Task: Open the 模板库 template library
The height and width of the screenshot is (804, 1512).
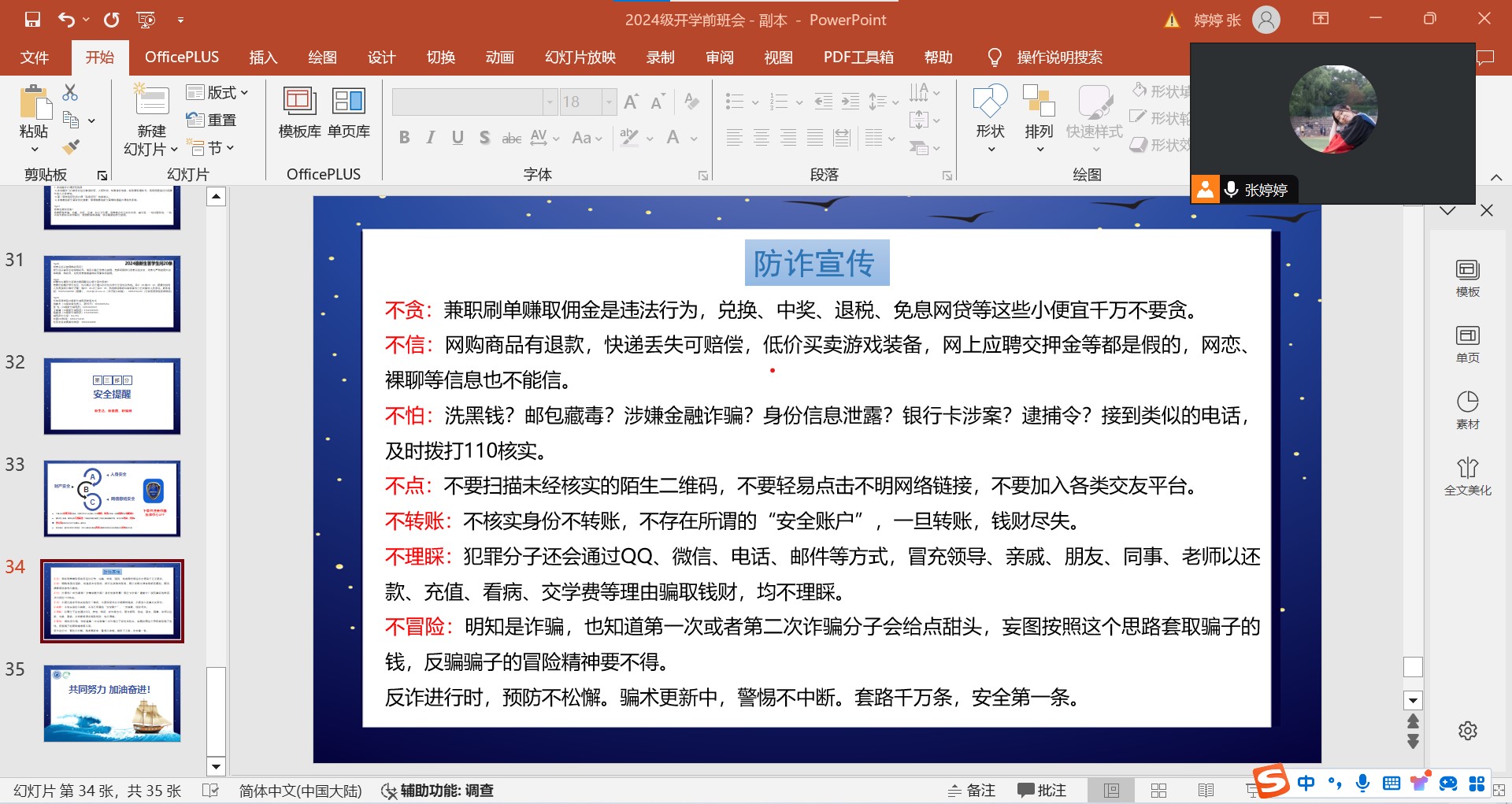Action: [x=299, y=113]
